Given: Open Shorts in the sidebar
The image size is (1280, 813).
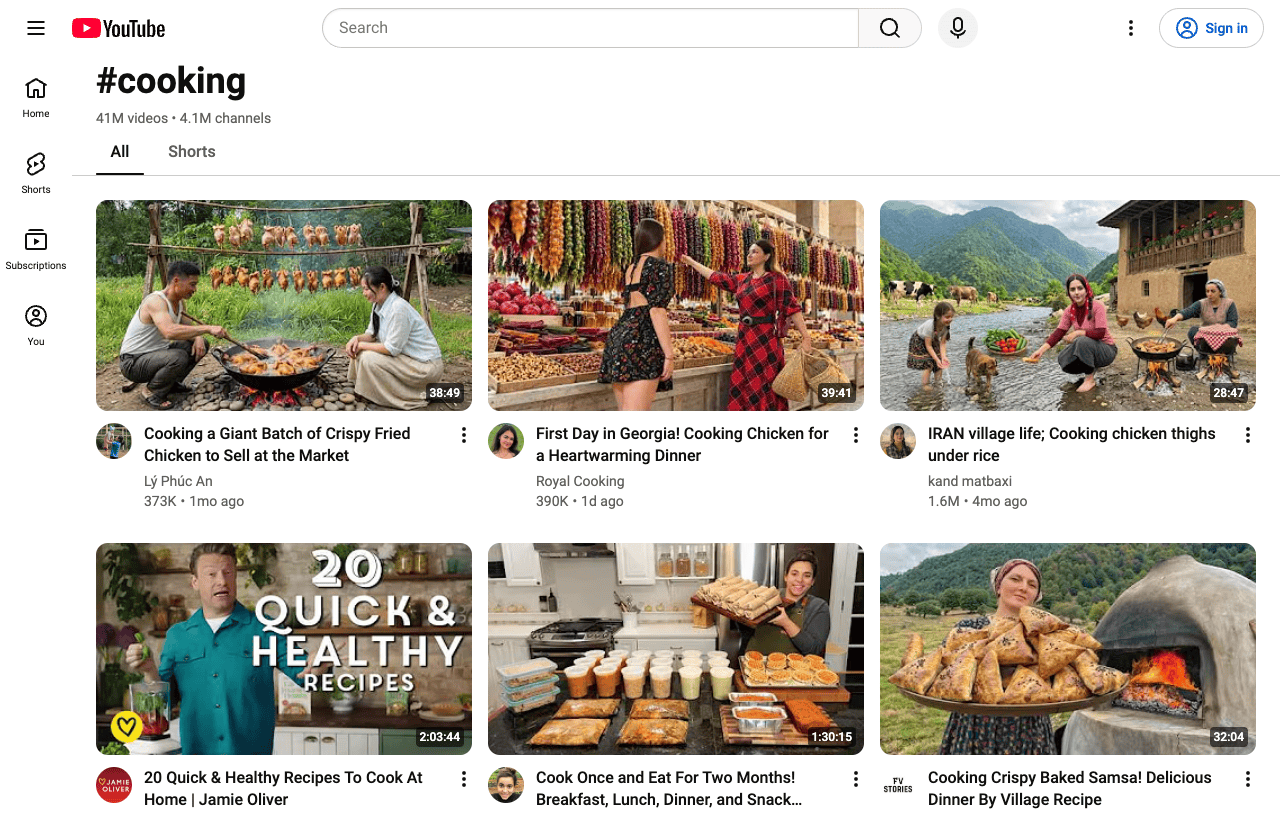Looking at the screenshot, I should (36, 174).
